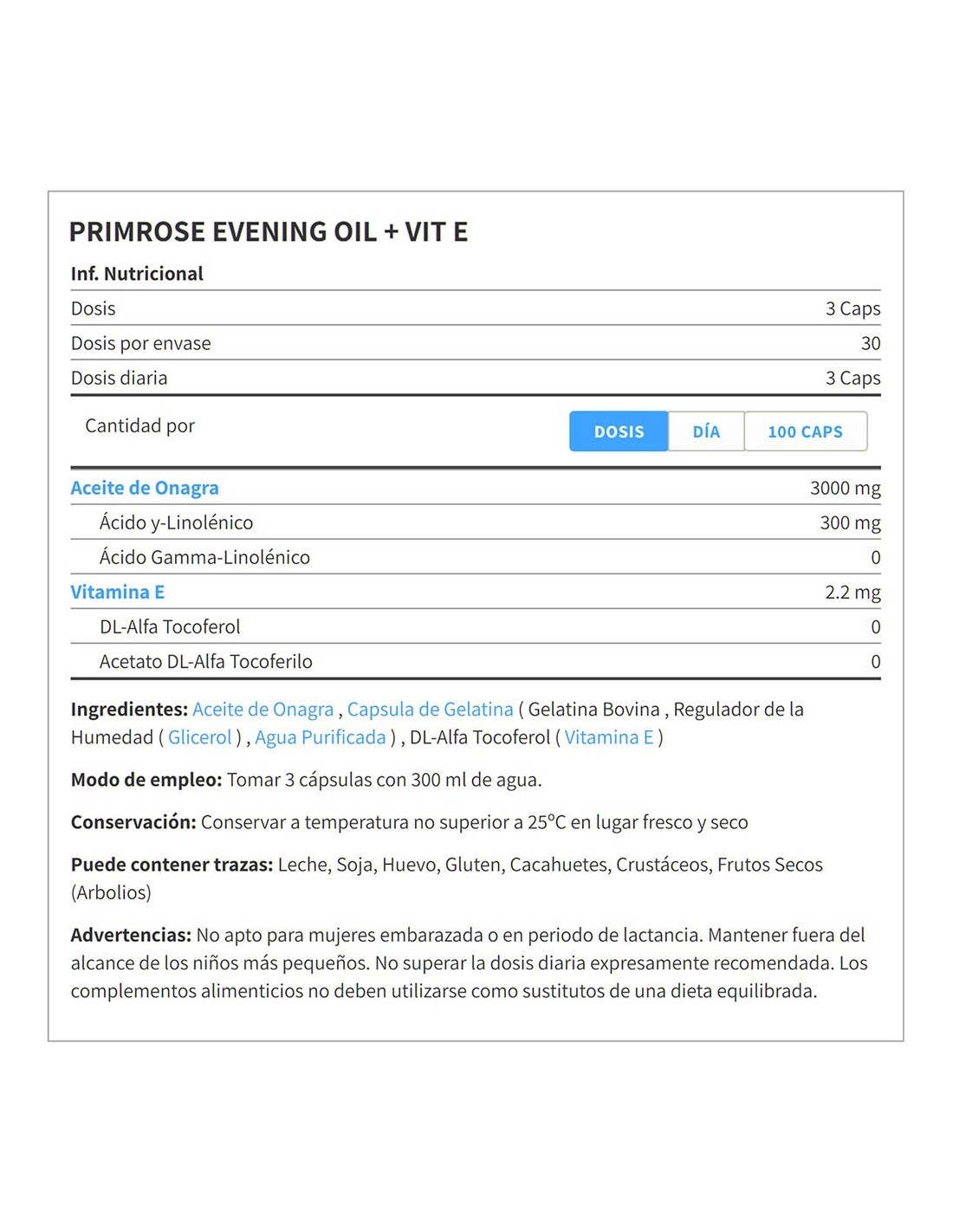
Task: Click Aceite de Onagra ingredient link
Action: 263,709
